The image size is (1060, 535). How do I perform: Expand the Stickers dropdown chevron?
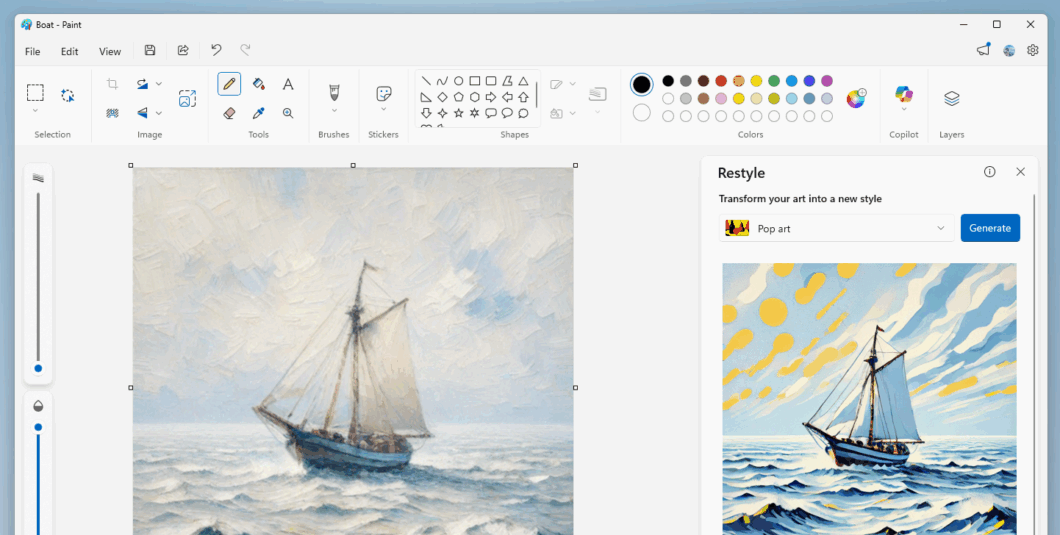click(383, 110)
